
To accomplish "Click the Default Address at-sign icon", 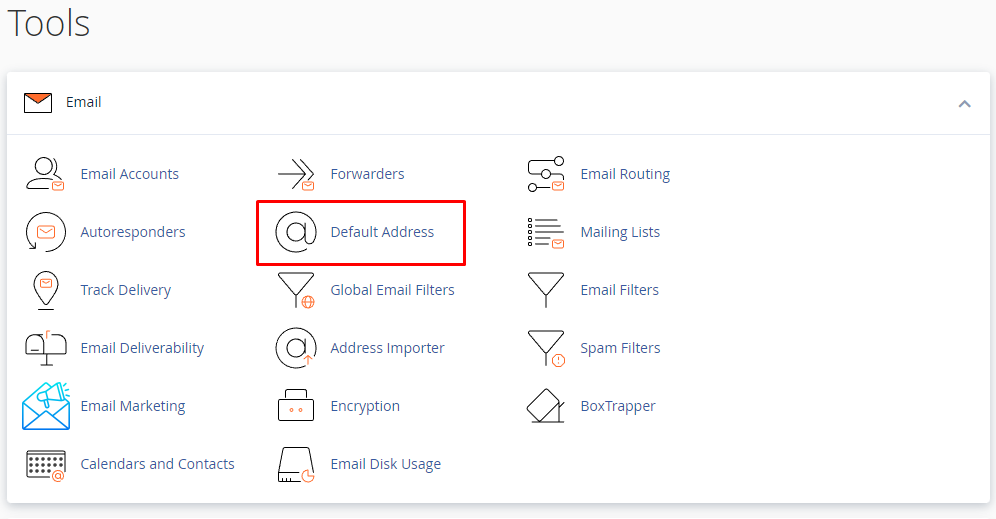I will point(296,232).
